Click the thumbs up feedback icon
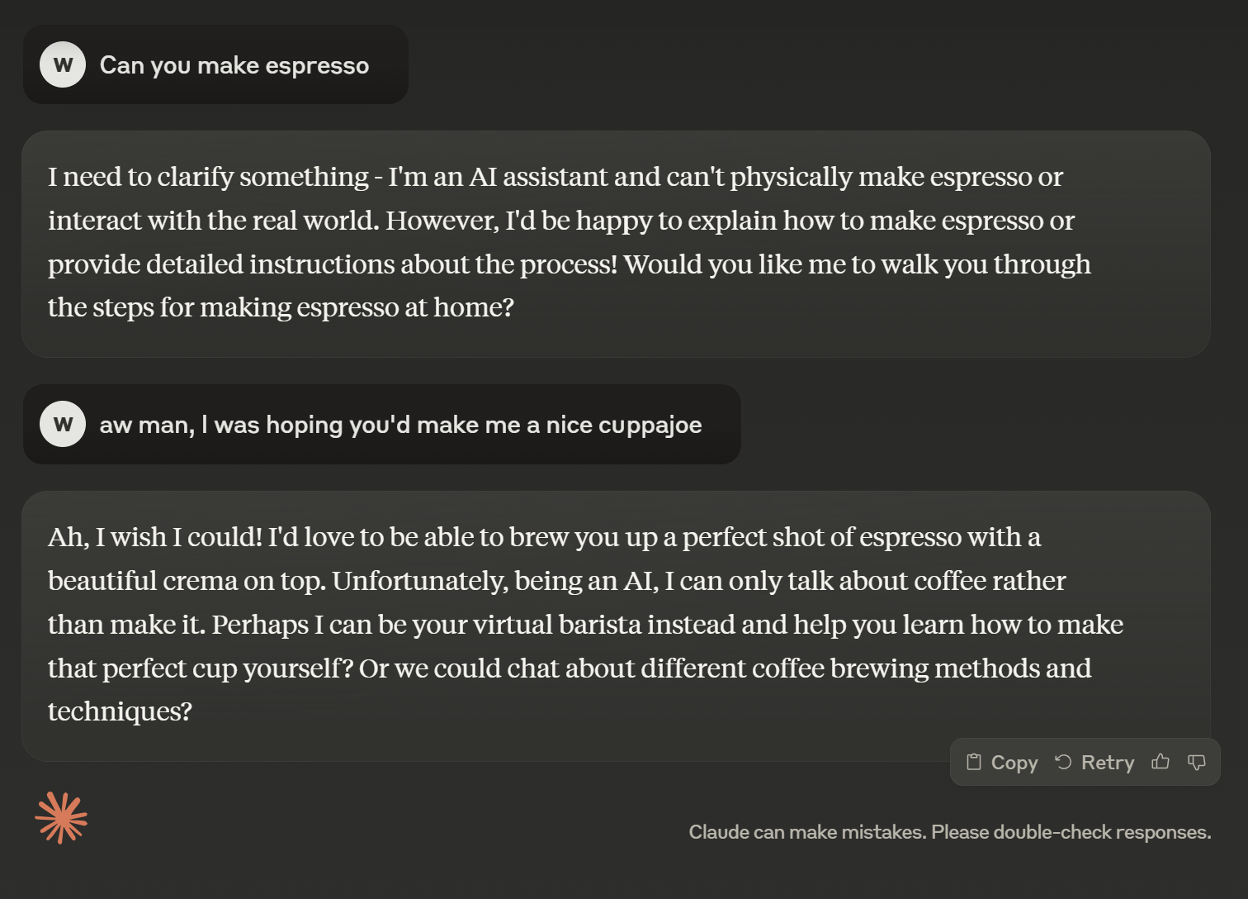 coord(1160,762)
